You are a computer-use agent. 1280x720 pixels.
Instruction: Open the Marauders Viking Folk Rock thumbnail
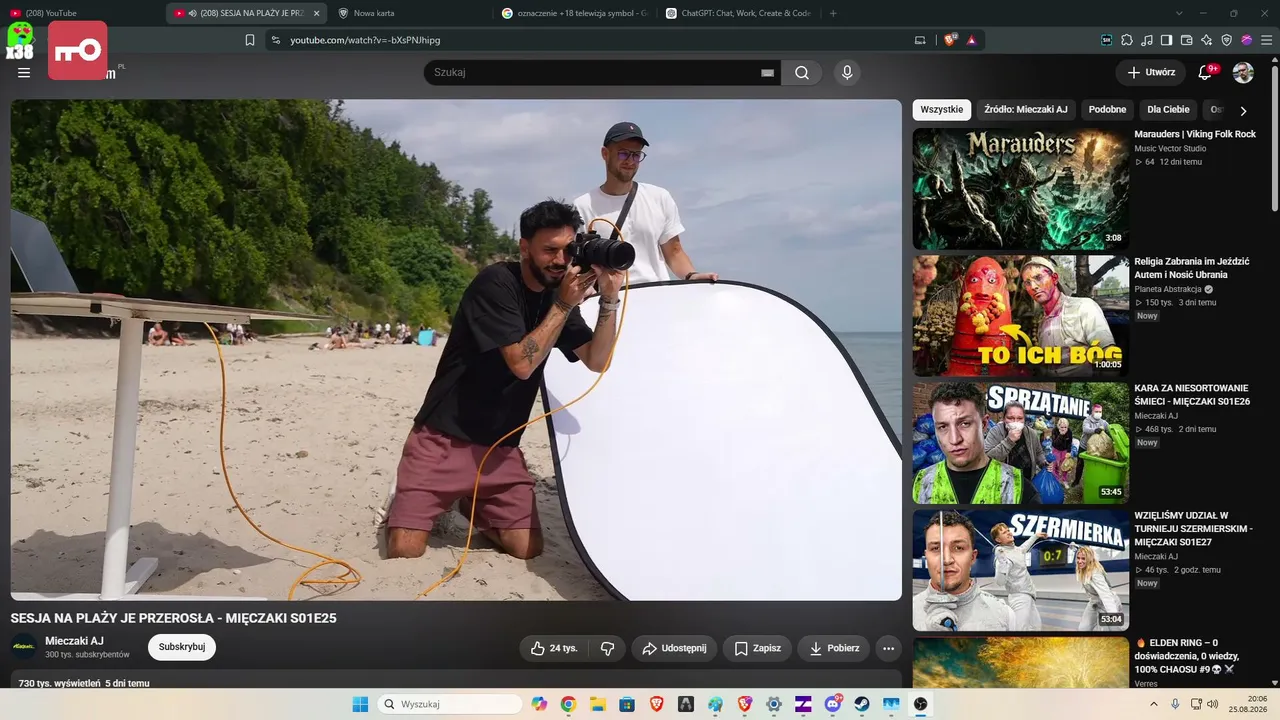click(x=1021, y=188)
